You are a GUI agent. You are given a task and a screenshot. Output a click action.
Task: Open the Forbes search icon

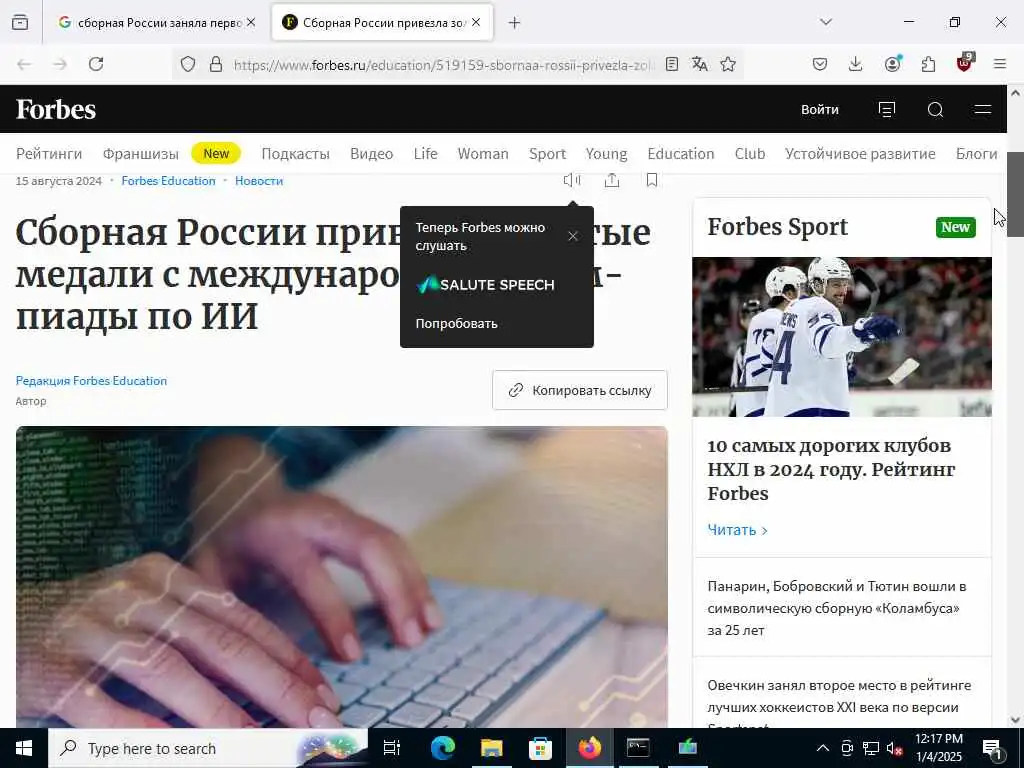click(935, 109)
